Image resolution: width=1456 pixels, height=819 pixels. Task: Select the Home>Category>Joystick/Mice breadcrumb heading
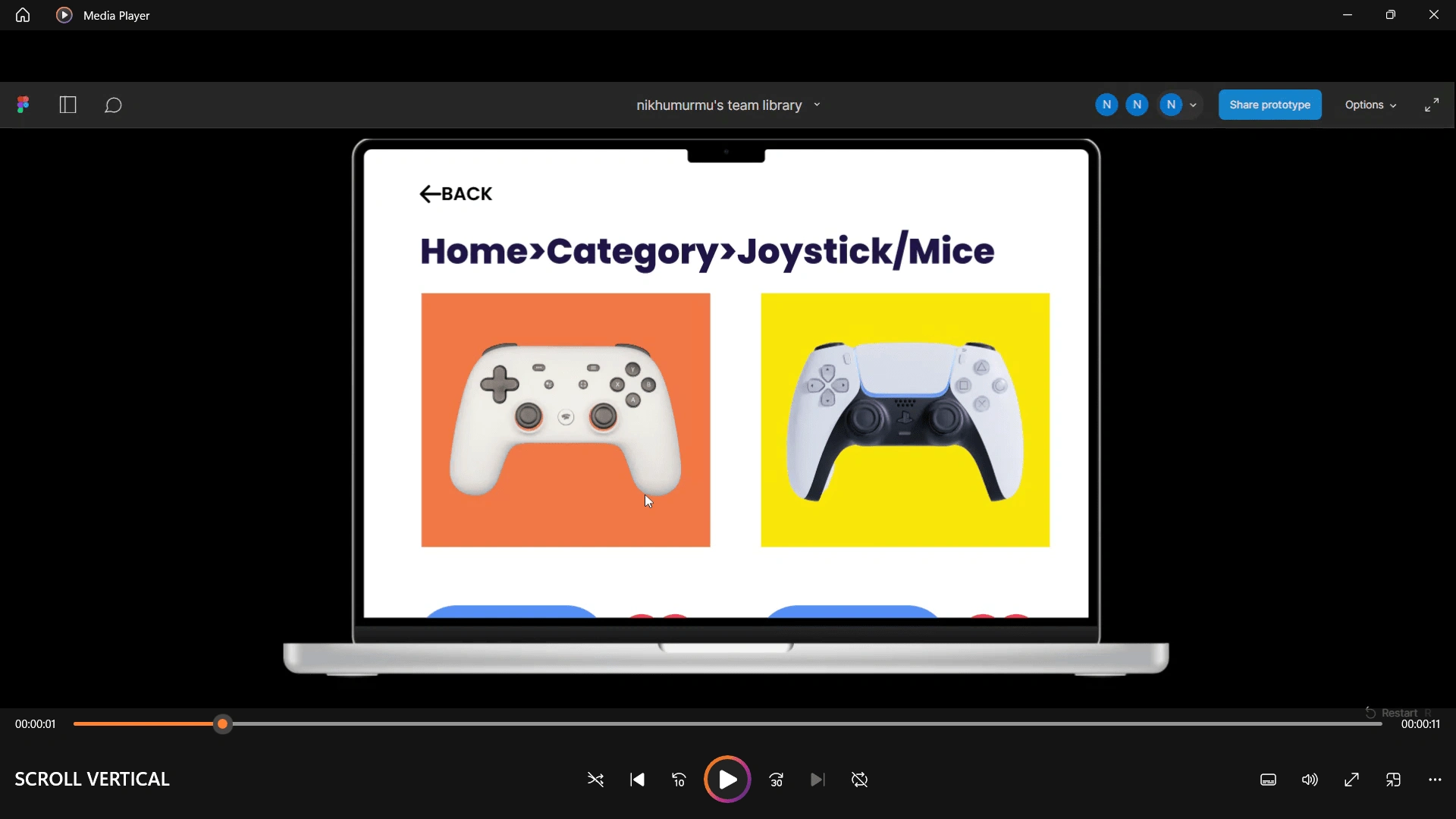707,251
